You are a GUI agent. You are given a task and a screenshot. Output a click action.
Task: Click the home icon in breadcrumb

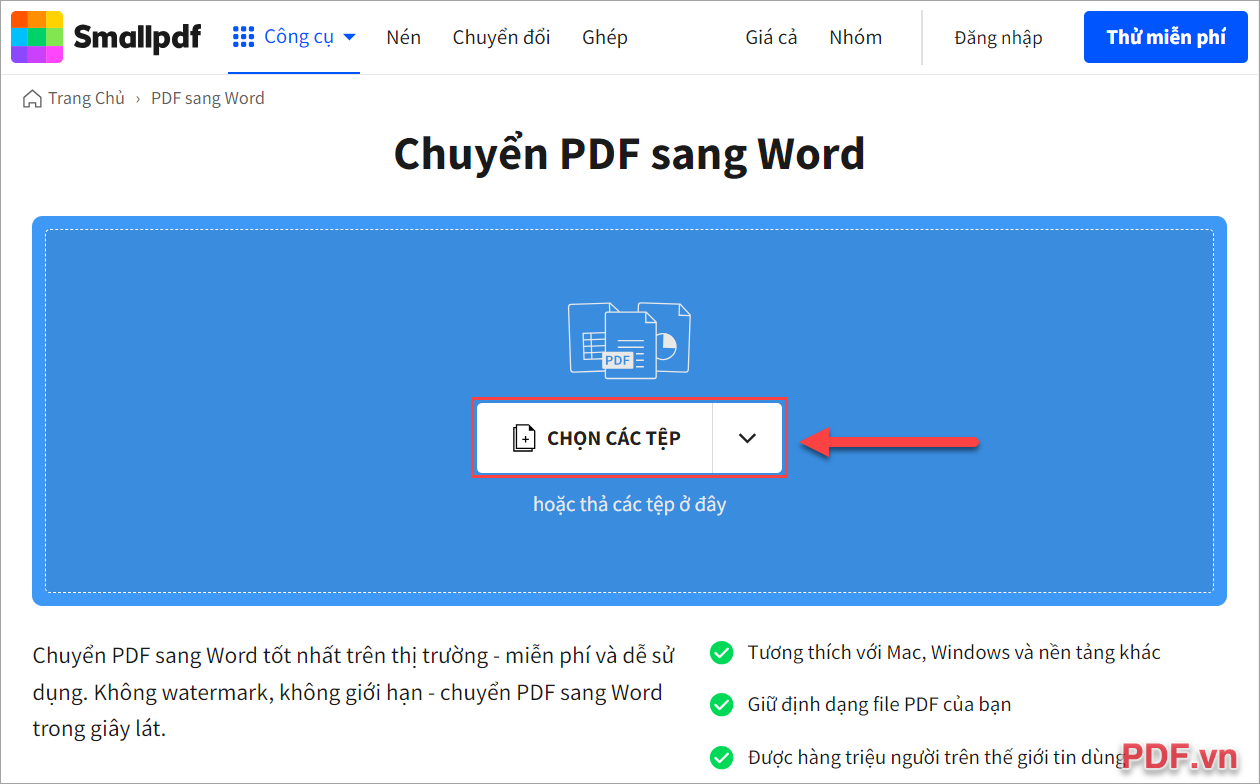click(x=32, y=98)
